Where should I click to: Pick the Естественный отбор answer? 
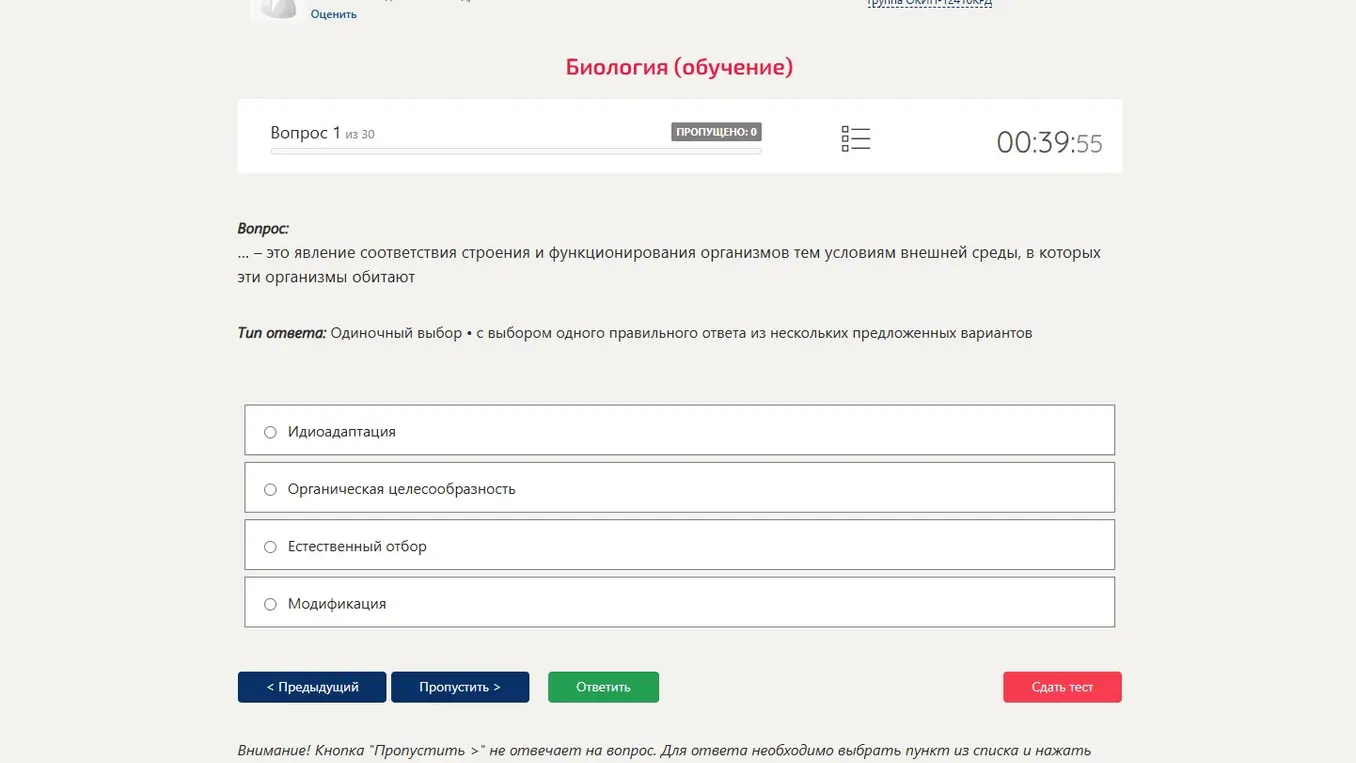(x=679, y=545)
